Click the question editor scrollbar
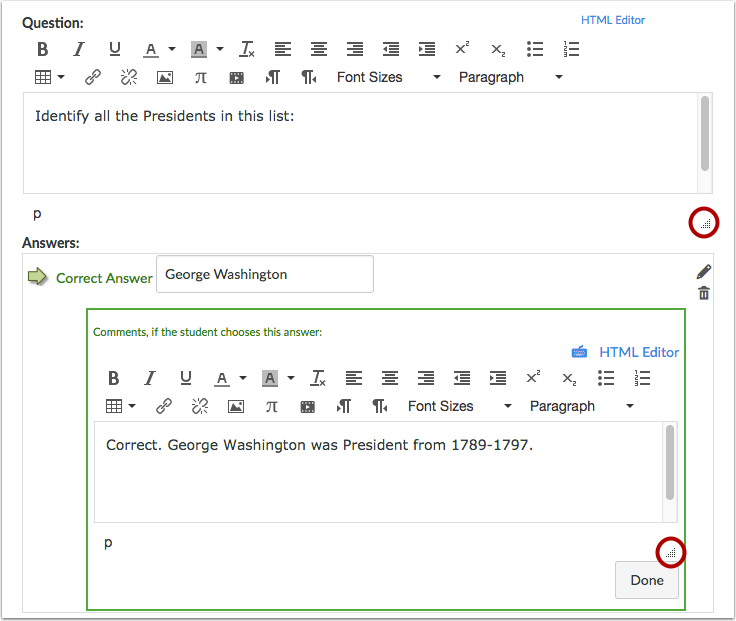The width and height of the screenshot is (736, 621). (x=705, y=134)
